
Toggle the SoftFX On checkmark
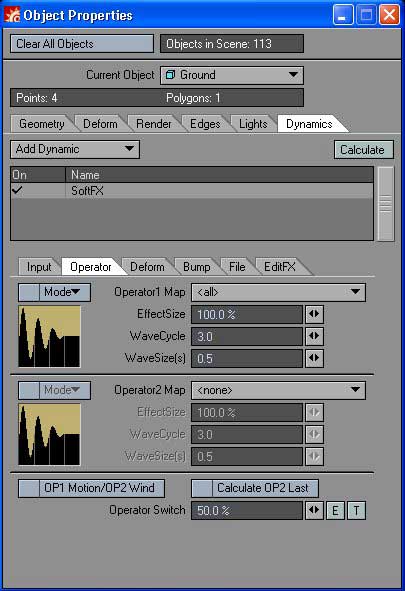point(17,190)
